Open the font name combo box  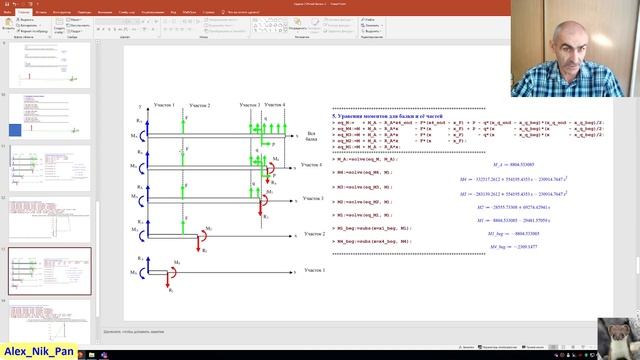coord(111,21)
